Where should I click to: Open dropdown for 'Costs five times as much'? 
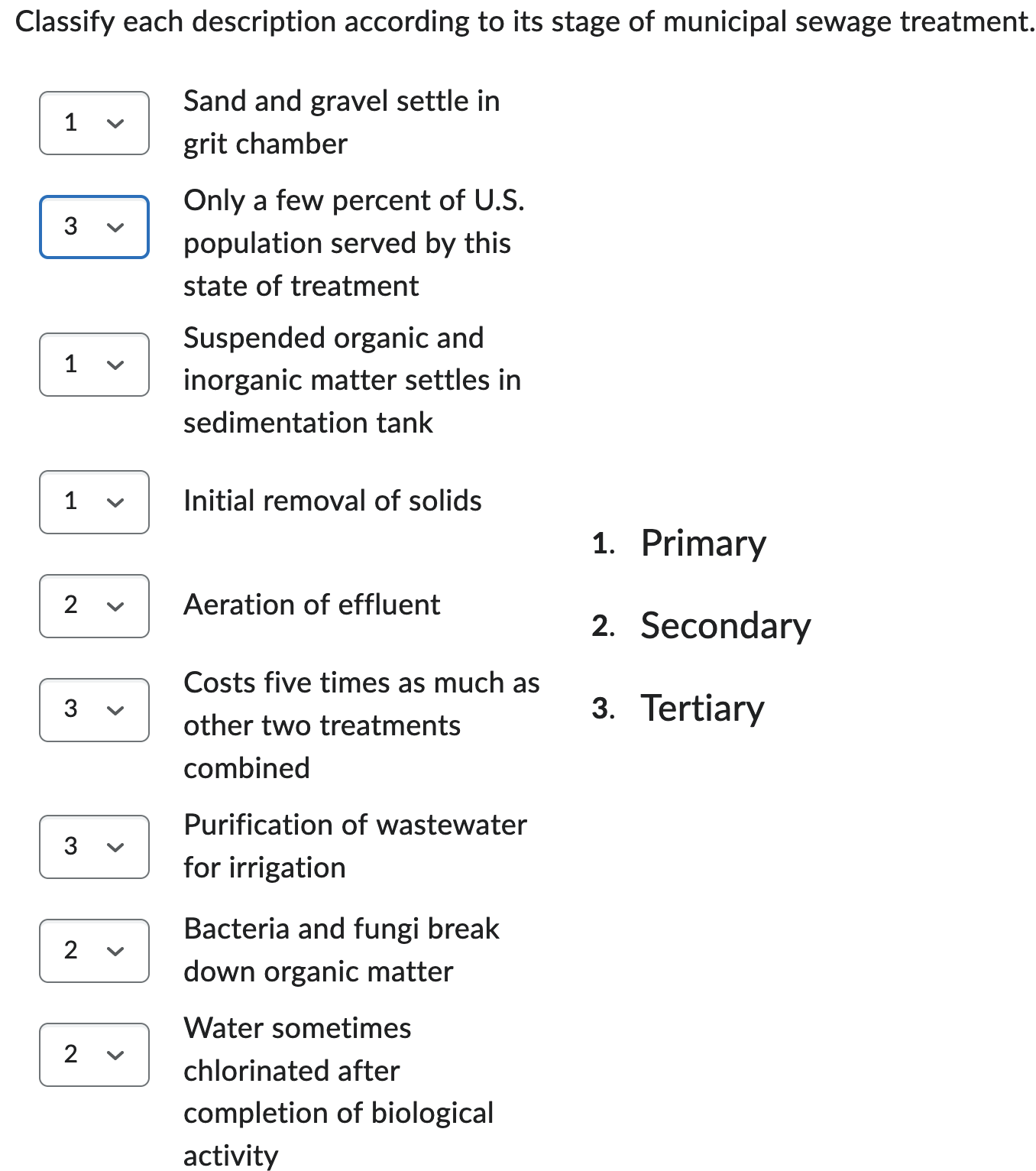point(94,710)
